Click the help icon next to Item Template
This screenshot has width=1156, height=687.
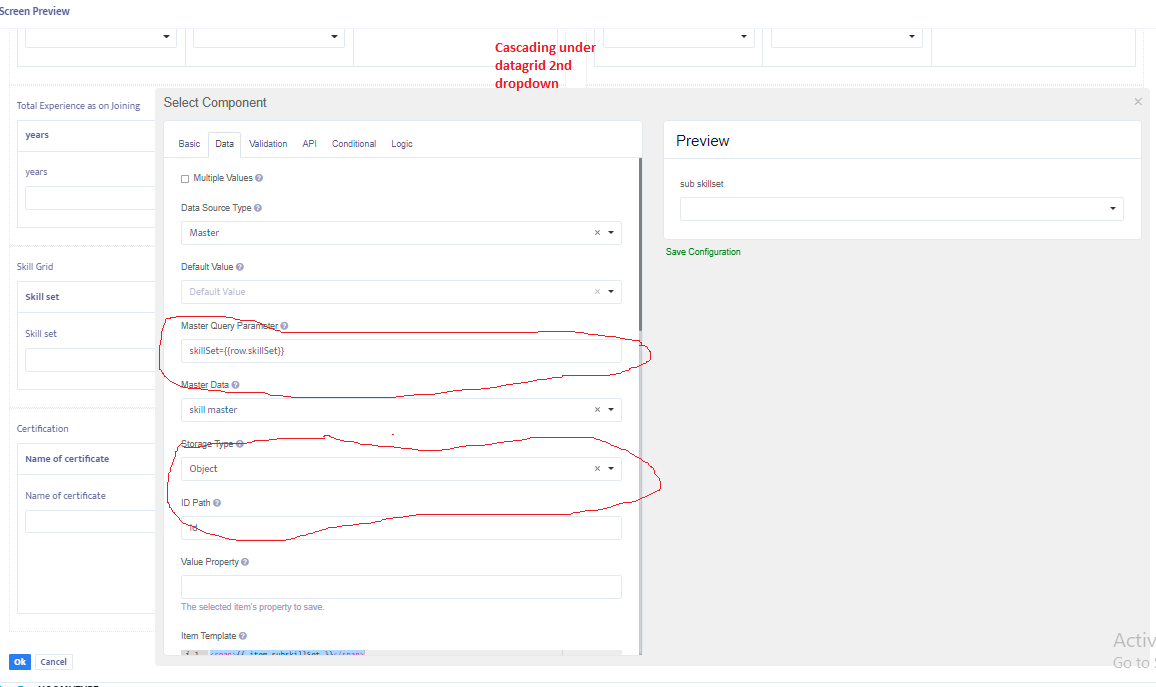click(x=243, y=635)
